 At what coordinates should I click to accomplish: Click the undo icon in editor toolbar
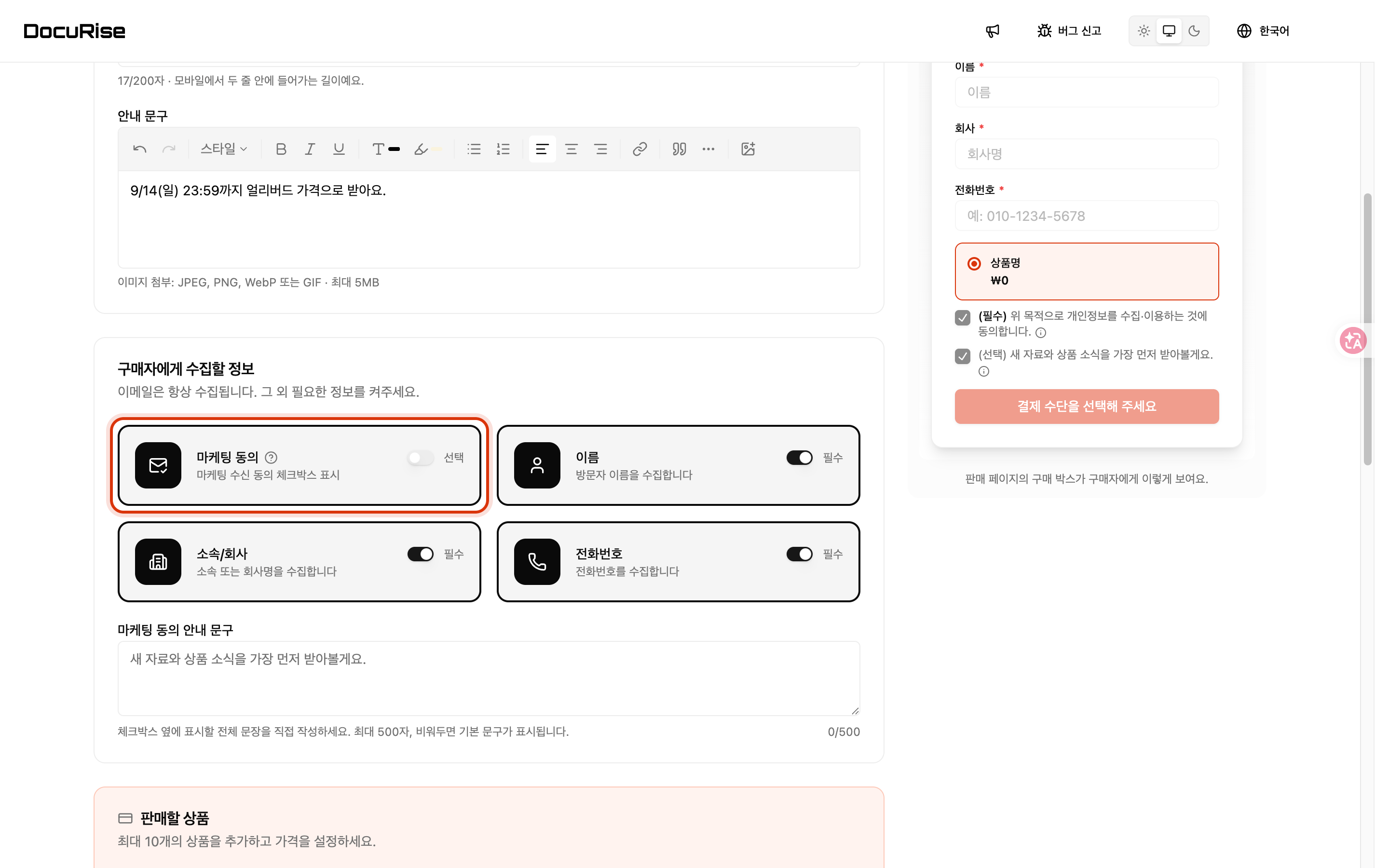point(139,149)
